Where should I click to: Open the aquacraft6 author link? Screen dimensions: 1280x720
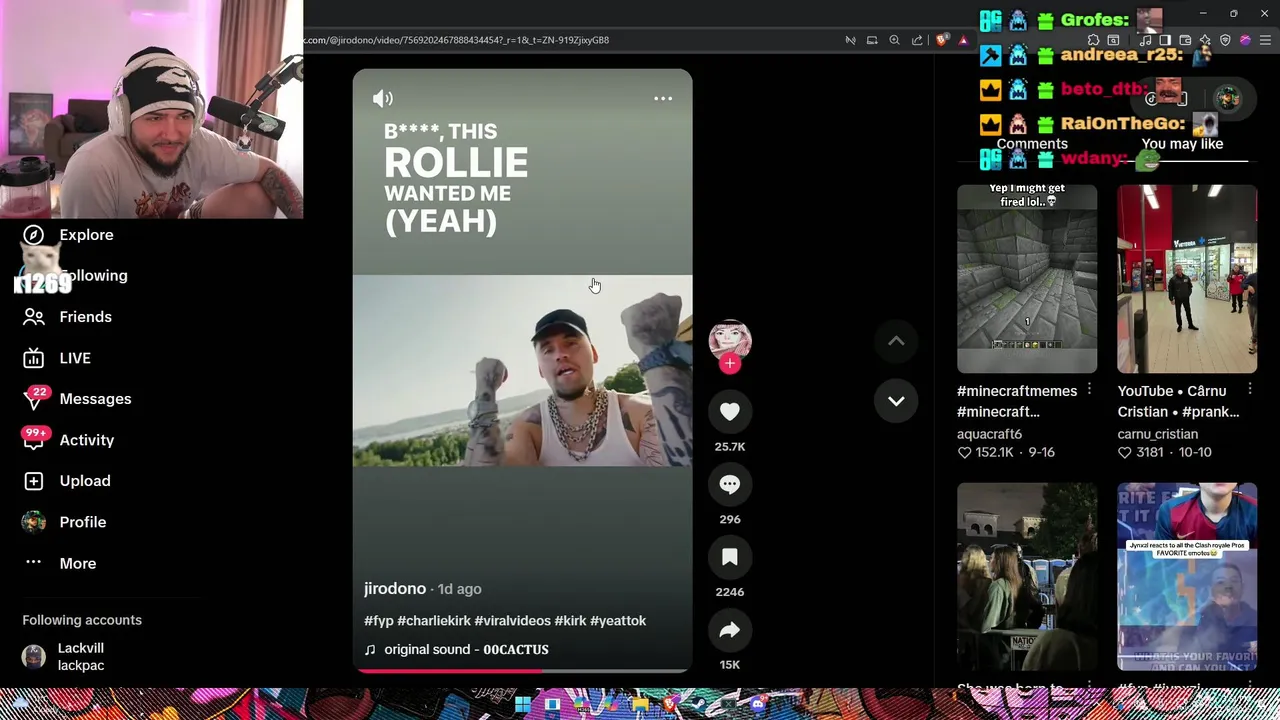click(989, 434)
